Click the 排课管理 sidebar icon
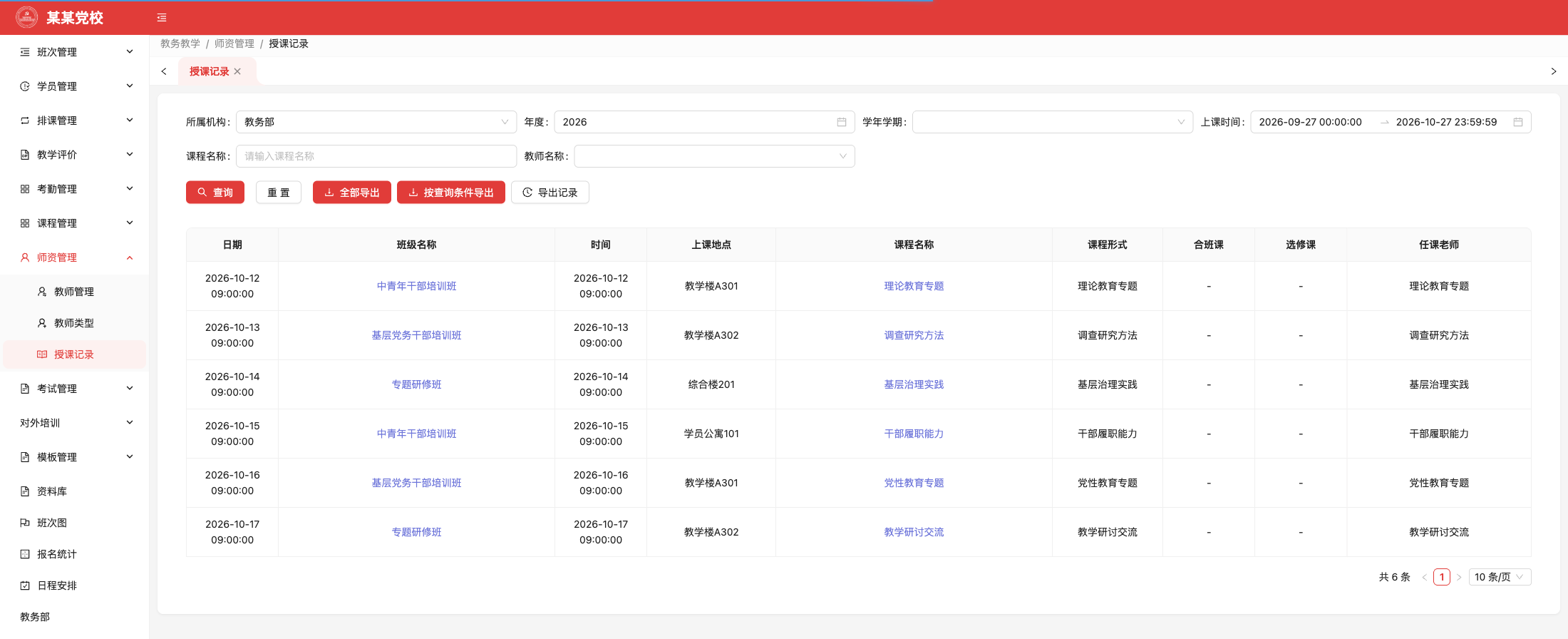 click(25, 121)
